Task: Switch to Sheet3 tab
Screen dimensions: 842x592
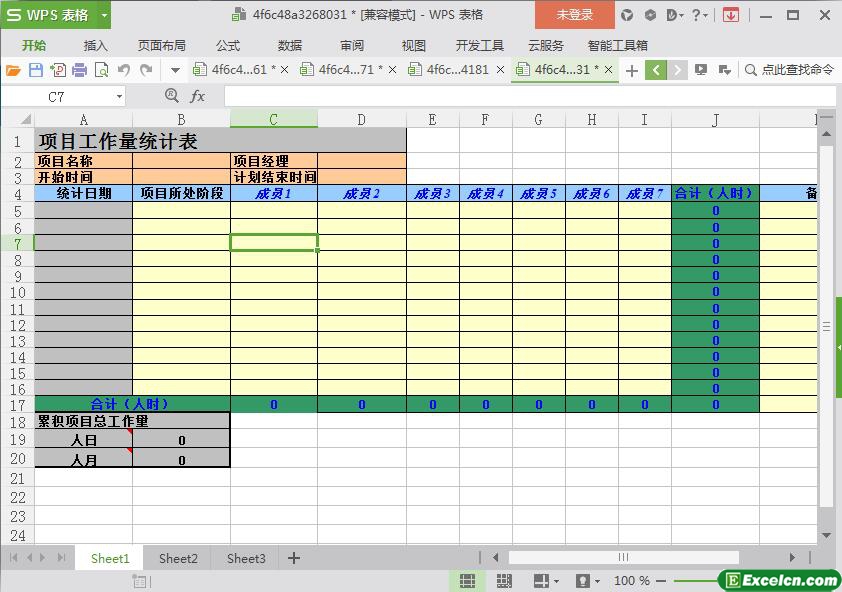Action: (x=246, y=559)
